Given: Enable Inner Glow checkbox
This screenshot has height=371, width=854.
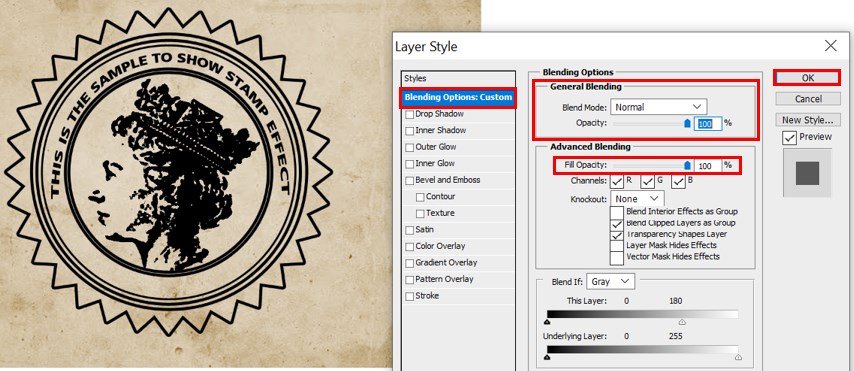Looking at the screenshot, I should coord(410,164).
